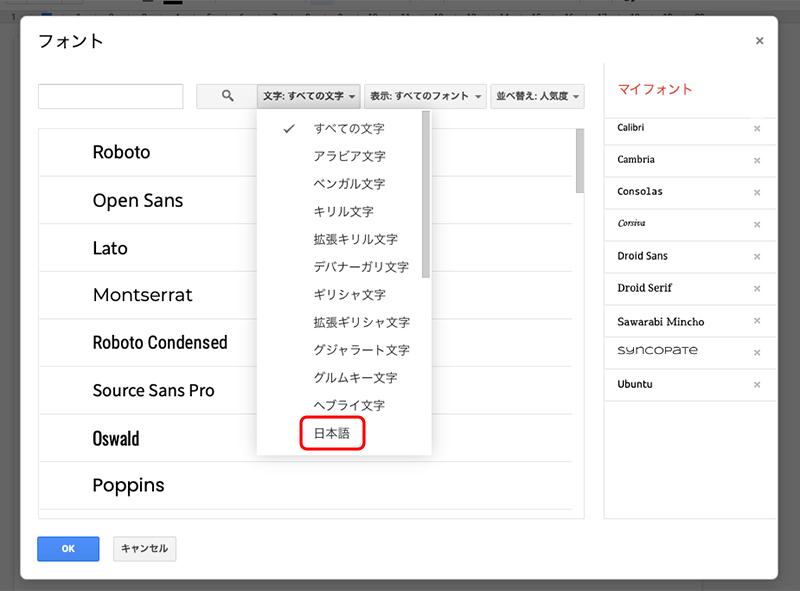The image size is (800, 591).
Task: Remove Corsiva from My Fonts
Action: (757, 225)
